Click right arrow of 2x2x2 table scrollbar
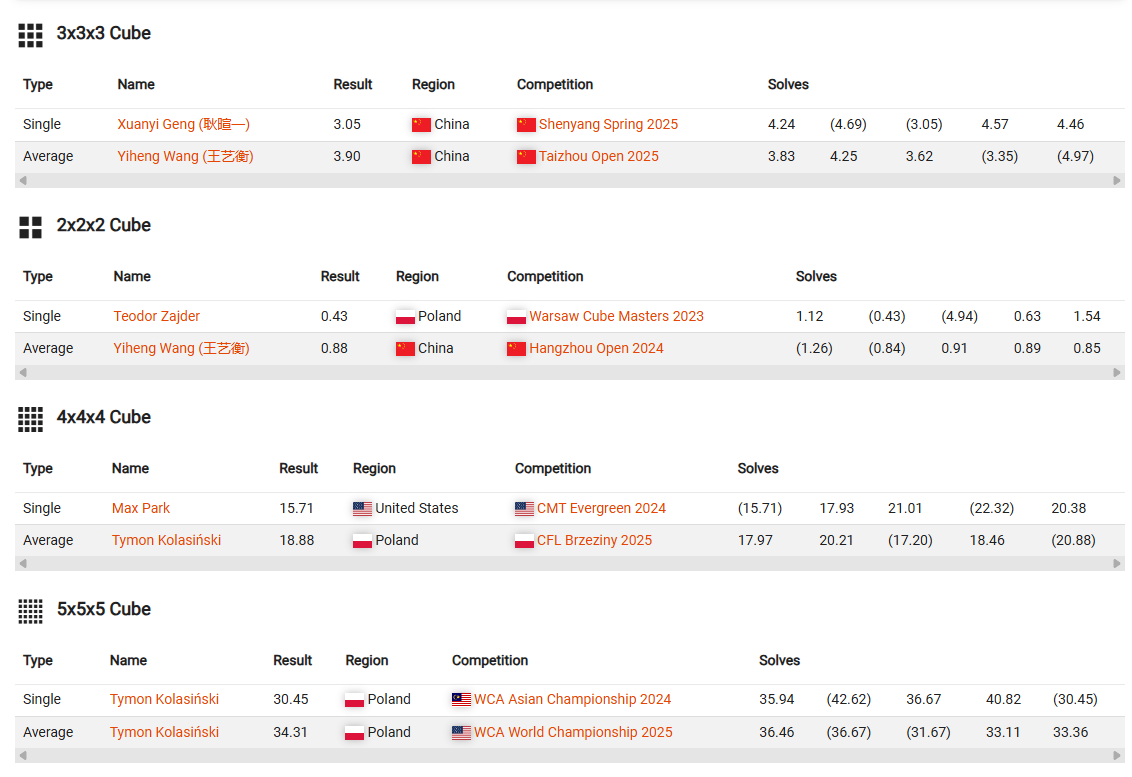The height and width of the screenshot is (777, 1132). coord(1117,373)
